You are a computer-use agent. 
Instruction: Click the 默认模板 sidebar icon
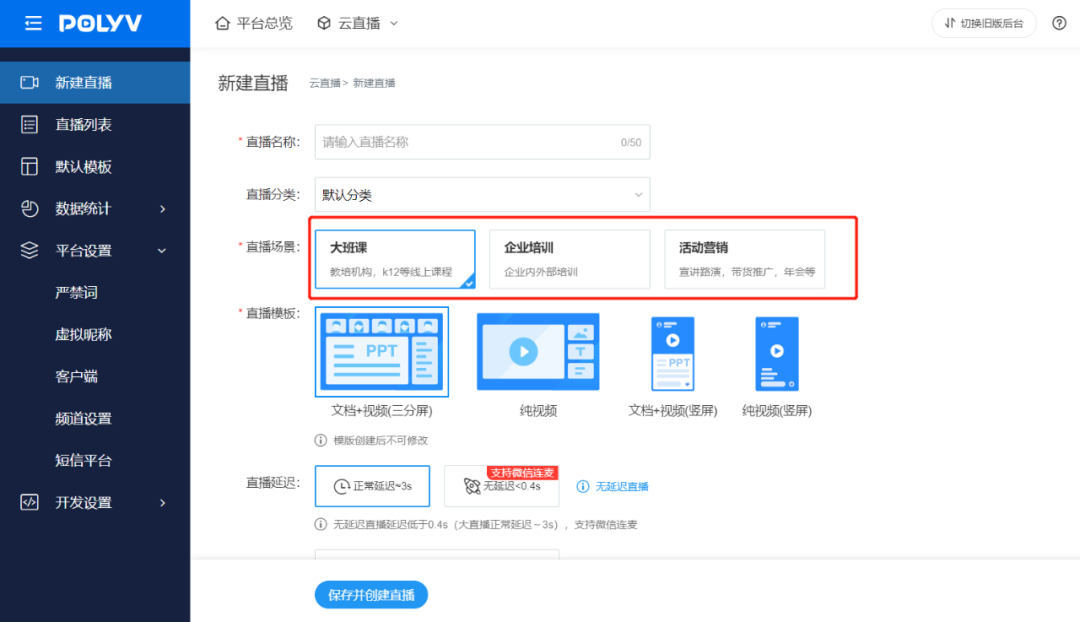point(30,167)
